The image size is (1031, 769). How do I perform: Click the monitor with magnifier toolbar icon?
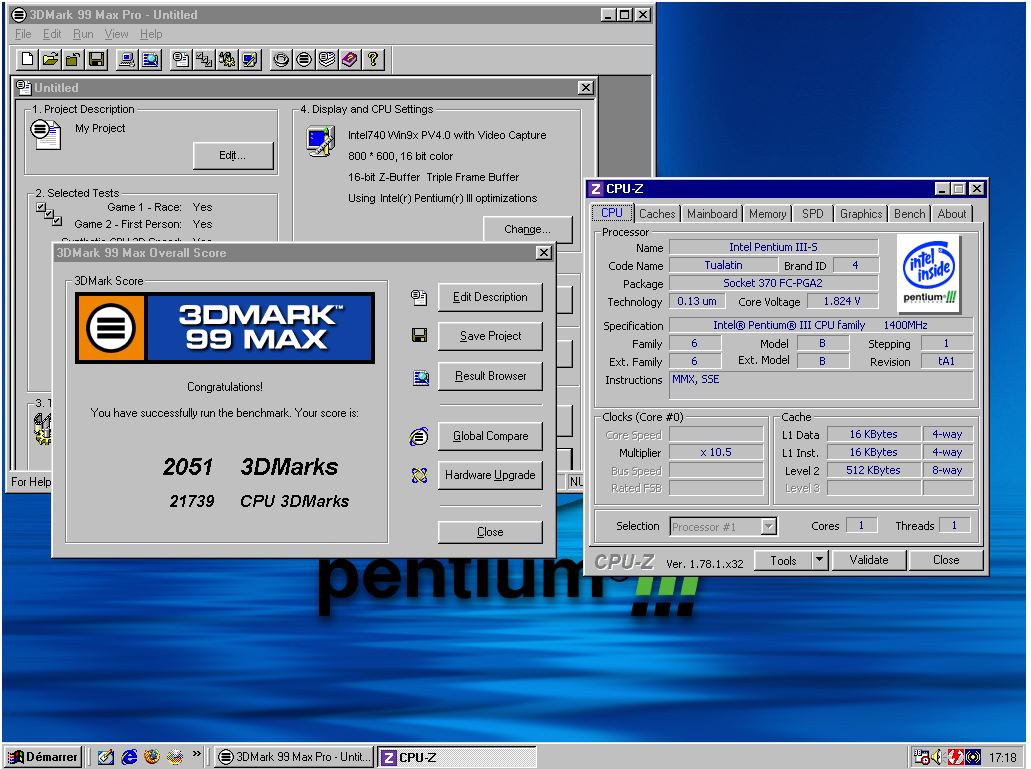point(150,60)
